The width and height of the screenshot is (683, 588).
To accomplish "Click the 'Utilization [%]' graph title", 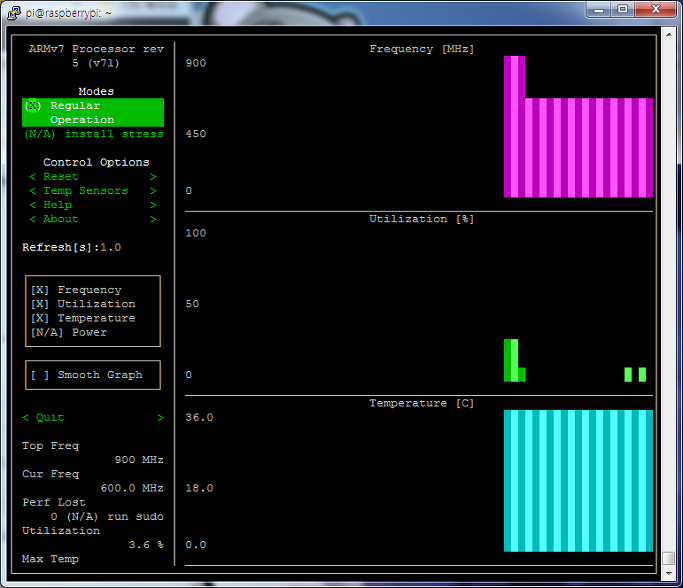I will [x=422, y=219].
